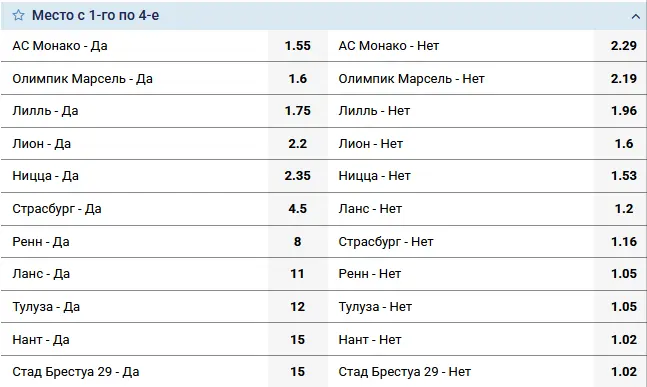Pick Стад Брестуа 29 Нет at 1.02

(623, 372)
